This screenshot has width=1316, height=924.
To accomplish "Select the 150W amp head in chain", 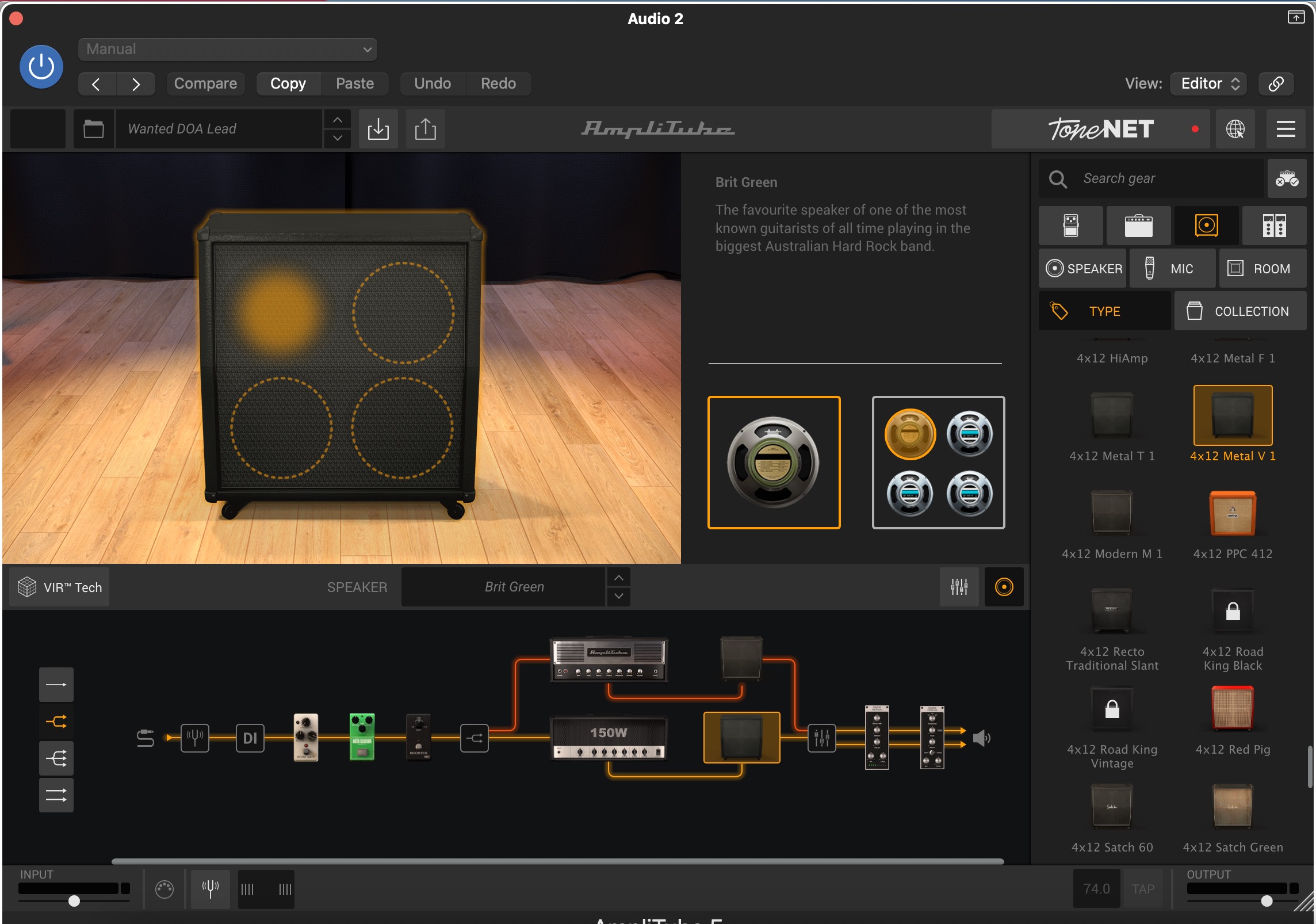I will [x=609, y=738].
